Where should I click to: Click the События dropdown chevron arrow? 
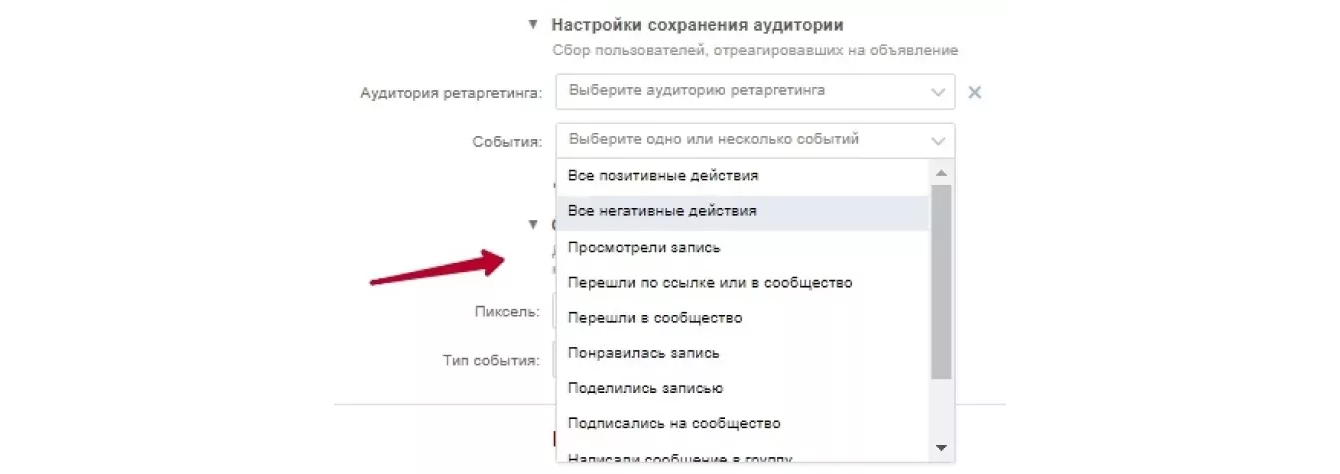click(x=937, y=140)
